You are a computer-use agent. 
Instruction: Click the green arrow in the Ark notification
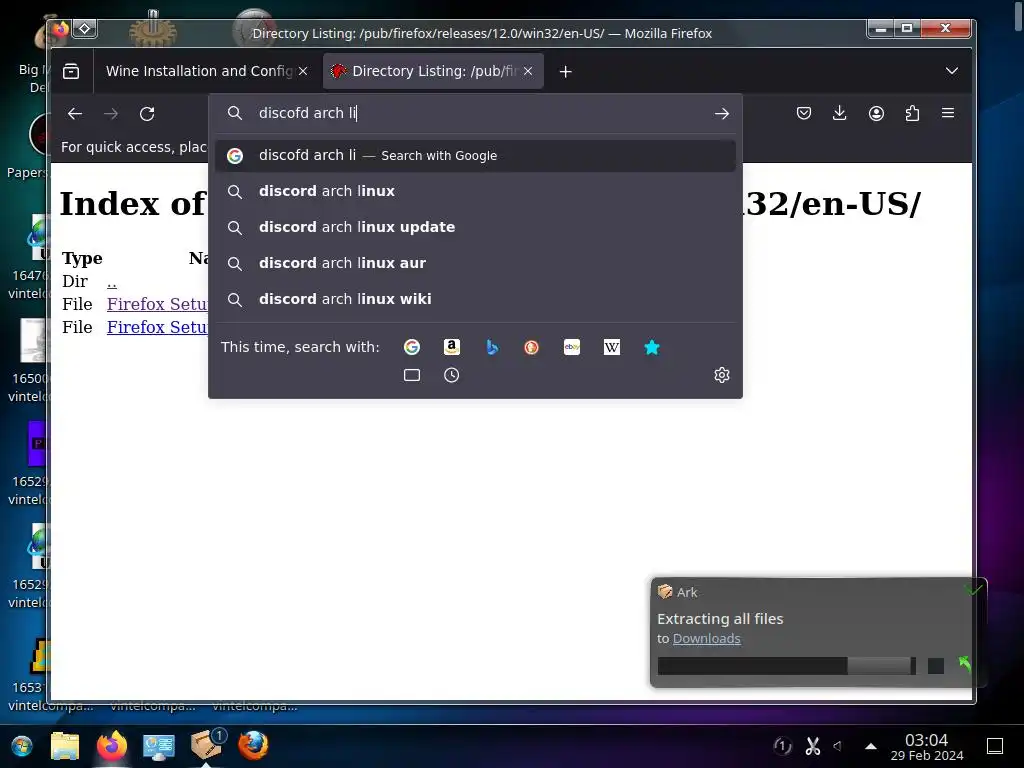tap(965, 664)
